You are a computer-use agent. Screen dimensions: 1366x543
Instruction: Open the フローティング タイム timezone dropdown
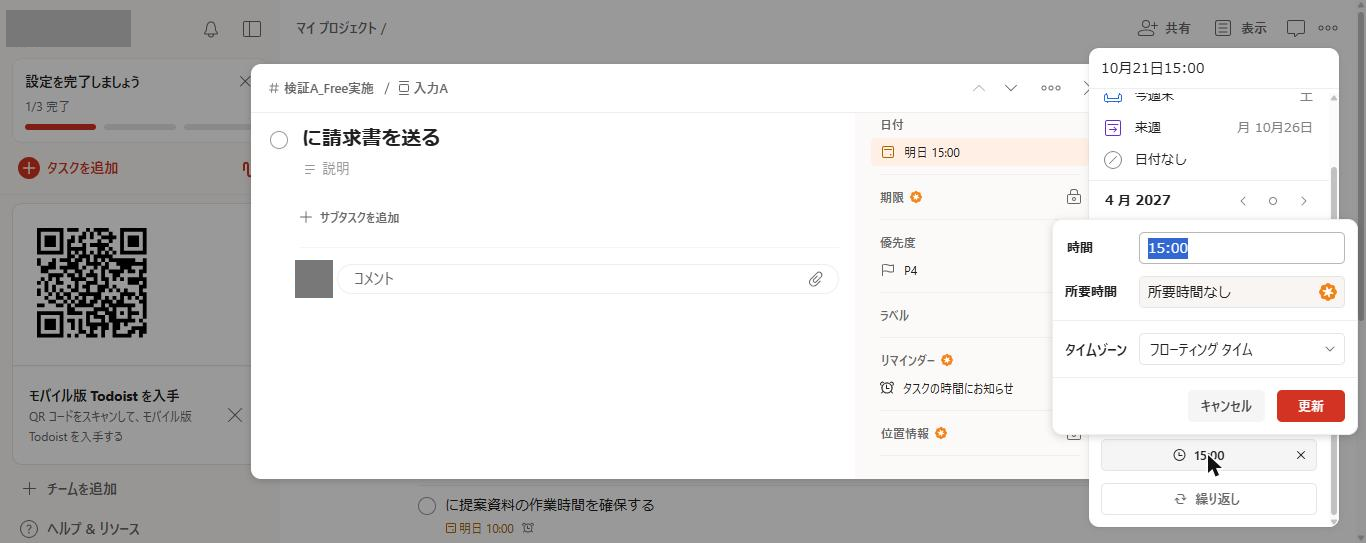[1242, 349]
